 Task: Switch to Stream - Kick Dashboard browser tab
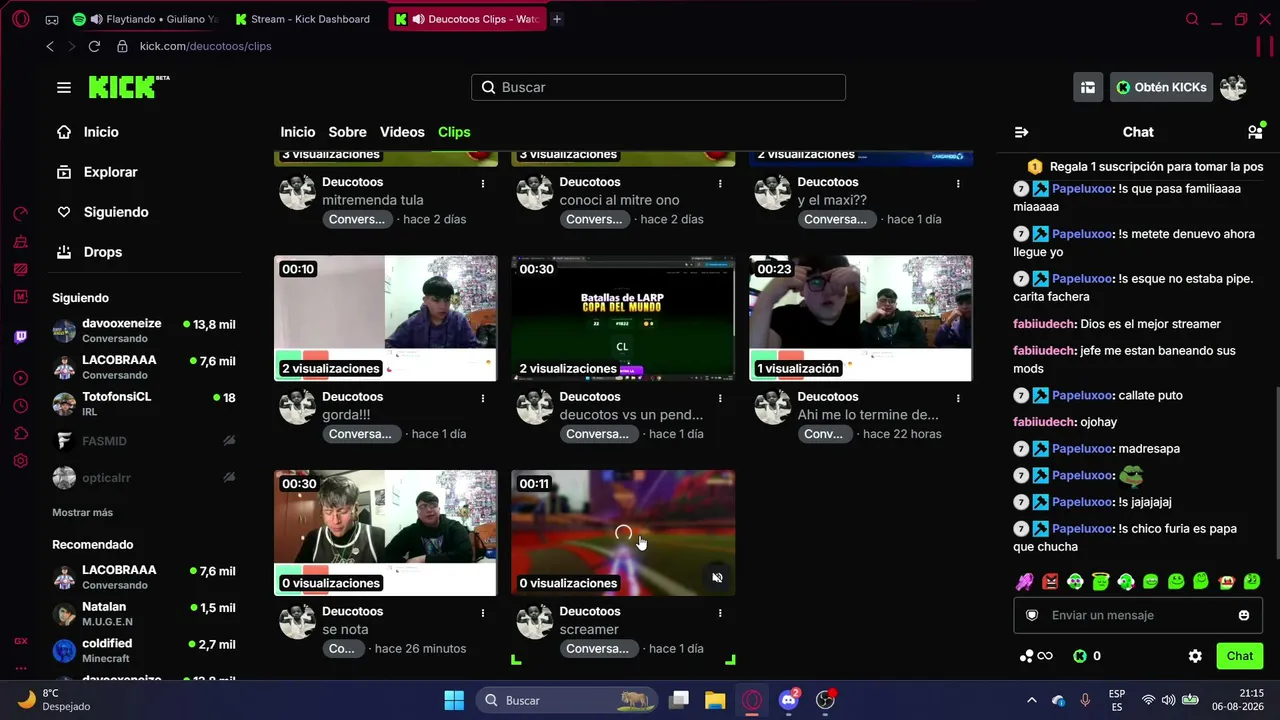(x=304, y=19)
